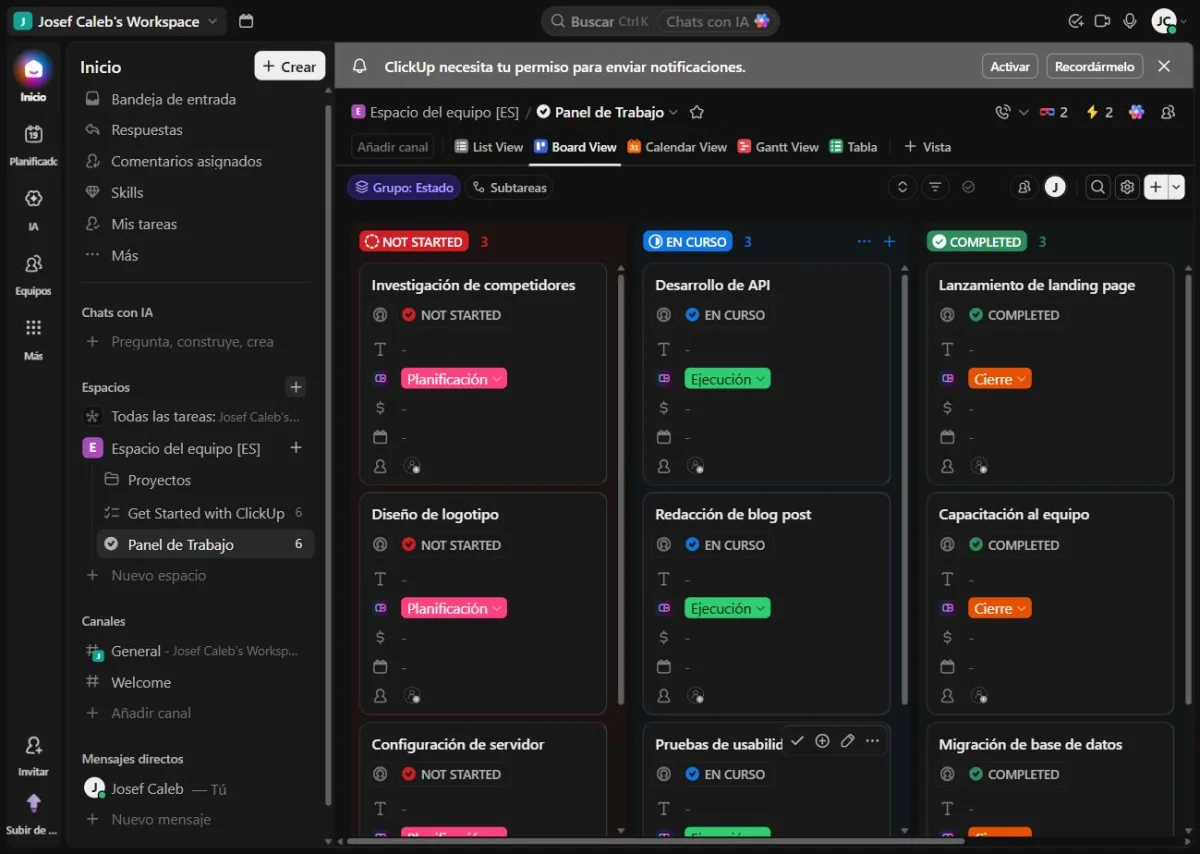Click the Grupo: Estado grouping button
Image resolution: width=1200 pixels, height=854 pixels.
tap(404, 187)
